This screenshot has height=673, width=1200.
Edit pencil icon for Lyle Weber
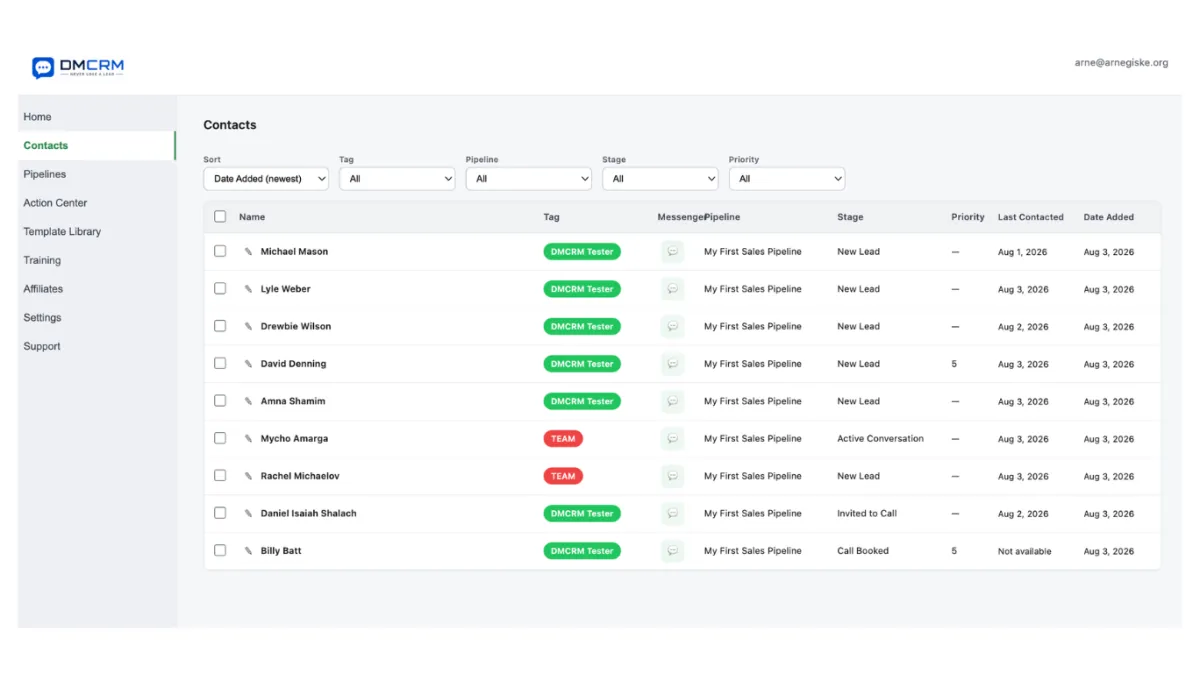(249, 289)
